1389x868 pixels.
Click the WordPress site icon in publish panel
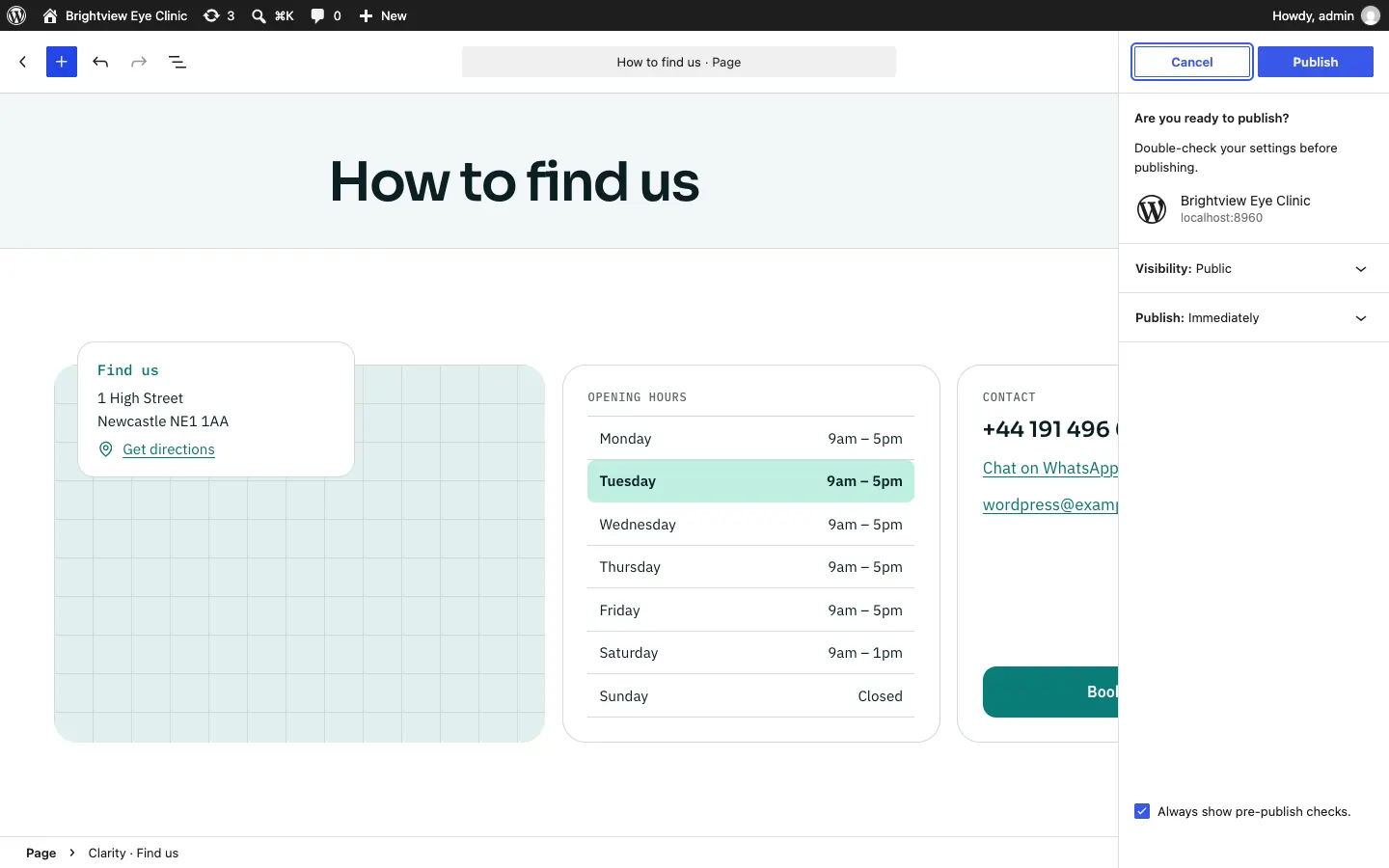point(1152,208)
